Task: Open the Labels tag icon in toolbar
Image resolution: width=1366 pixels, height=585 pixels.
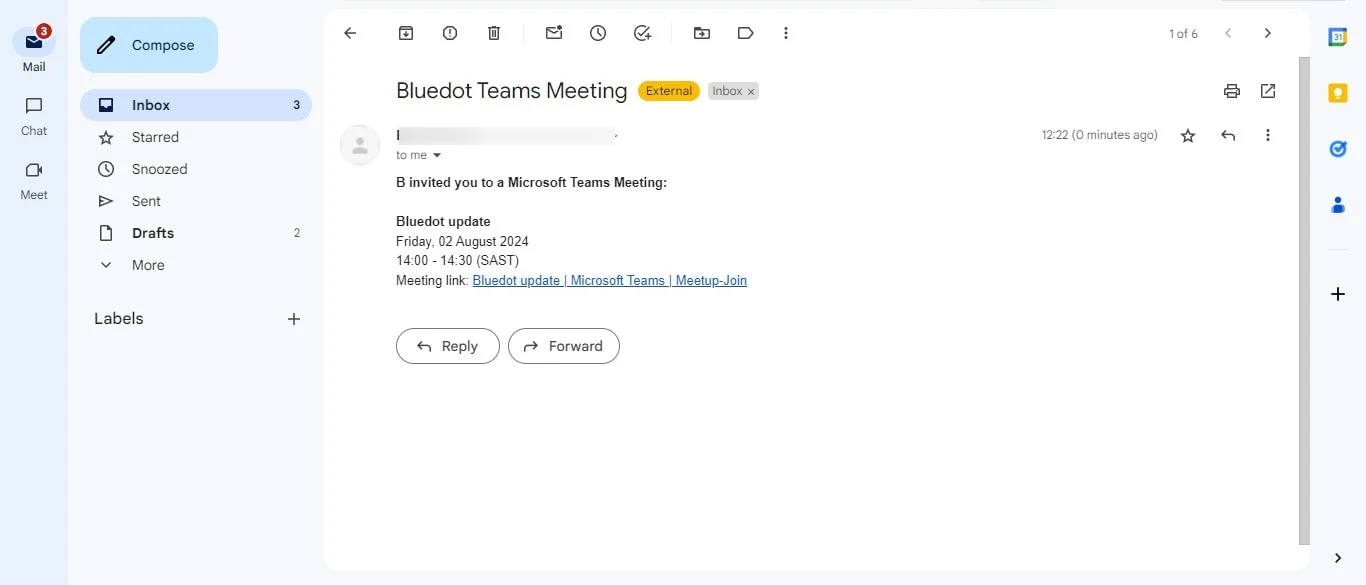Action: coord(745,33)
